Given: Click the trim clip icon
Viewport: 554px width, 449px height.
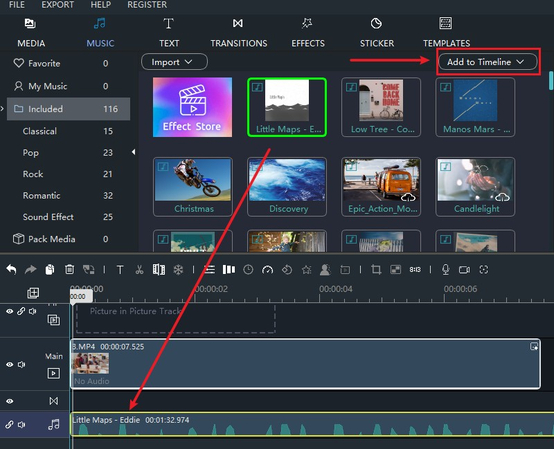Looking at the screenshot, I should (x=159, y=270).
